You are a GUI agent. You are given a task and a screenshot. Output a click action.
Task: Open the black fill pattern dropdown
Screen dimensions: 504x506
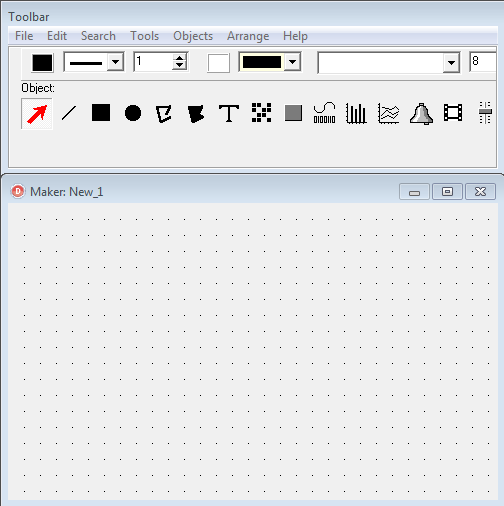click(x=292, y=62)
